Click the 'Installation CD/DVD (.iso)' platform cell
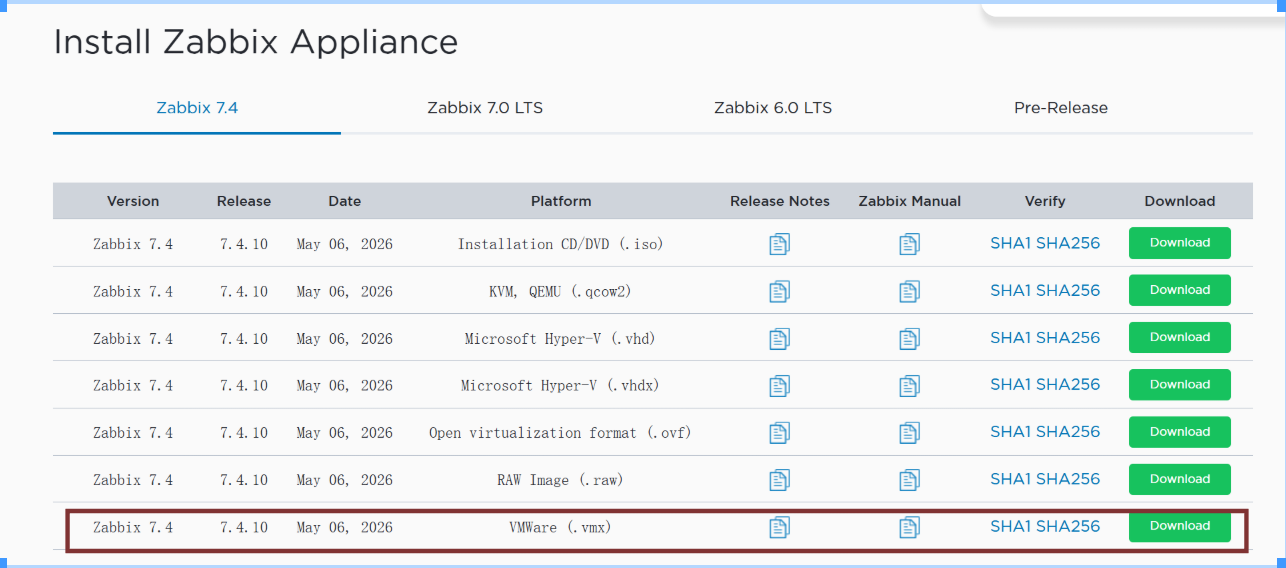The image size is (1286, 568). coord(560,244)
